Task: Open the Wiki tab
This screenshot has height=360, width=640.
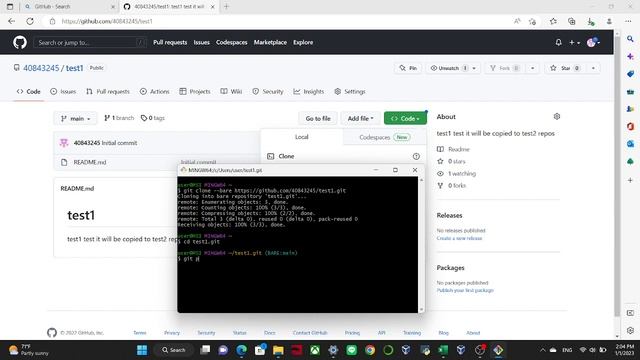Action: 231,91
